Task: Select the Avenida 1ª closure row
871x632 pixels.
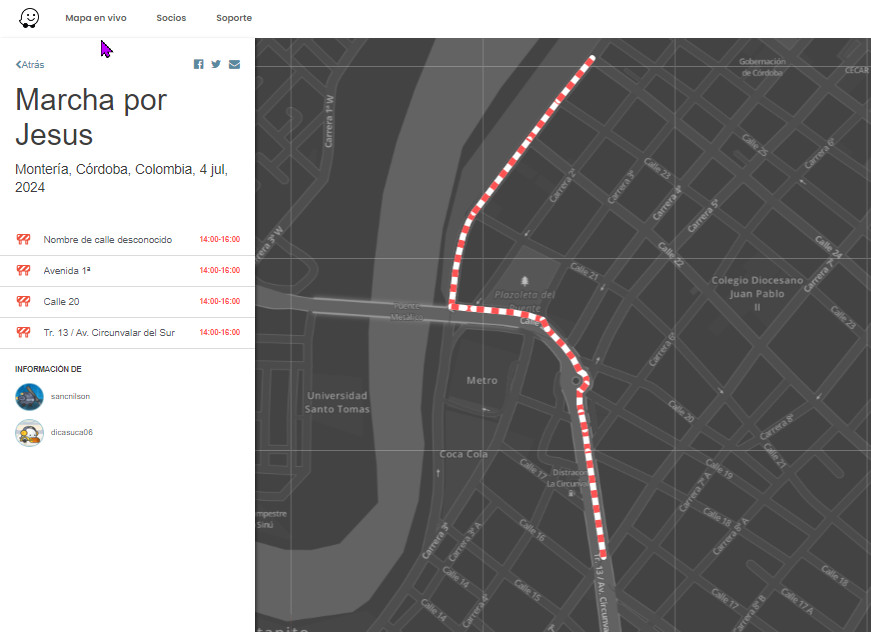Action: point(127,271)
